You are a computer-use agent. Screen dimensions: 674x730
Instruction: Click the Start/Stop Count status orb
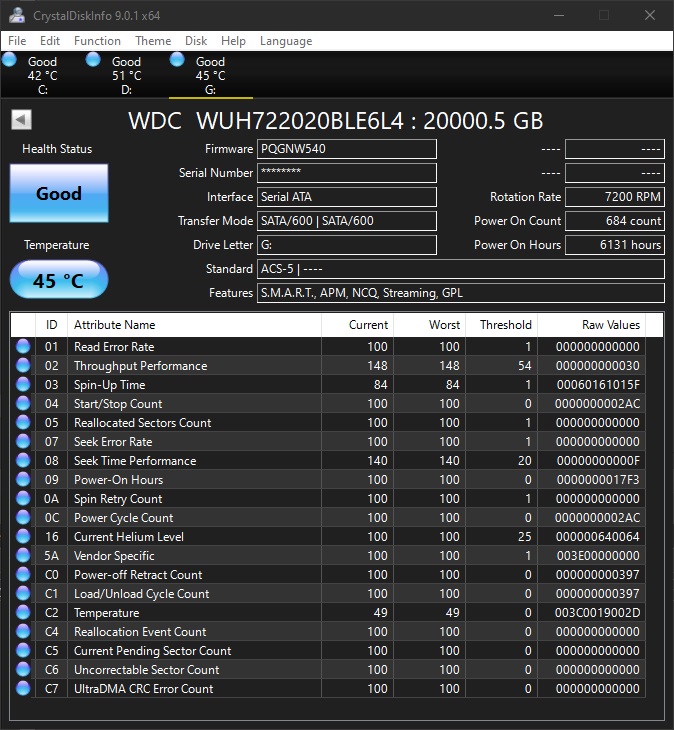coord(23,403)
